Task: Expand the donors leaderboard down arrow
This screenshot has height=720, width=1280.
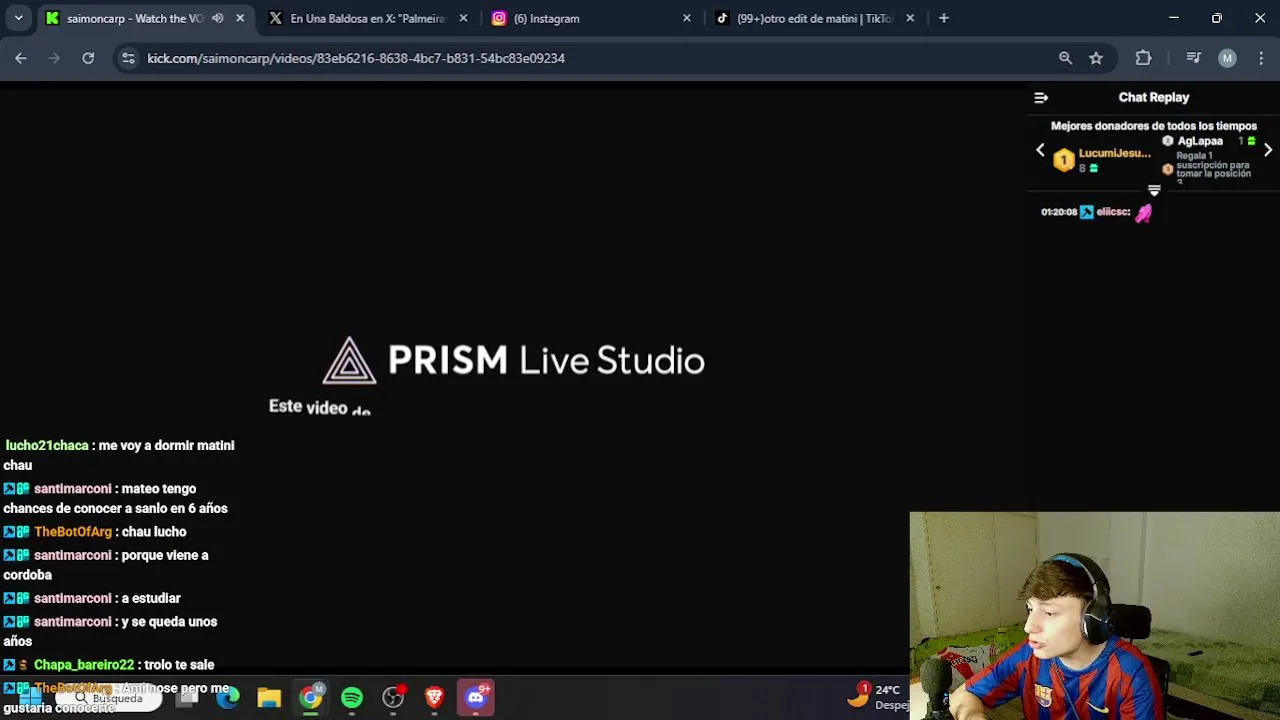Action: pos(1154,190)
